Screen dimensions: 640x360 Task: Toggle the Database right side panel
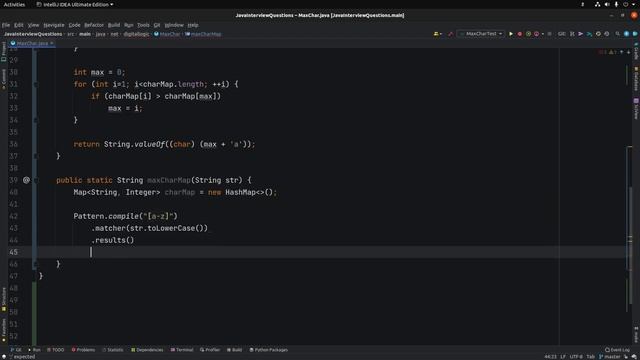(x=636, y=79)
